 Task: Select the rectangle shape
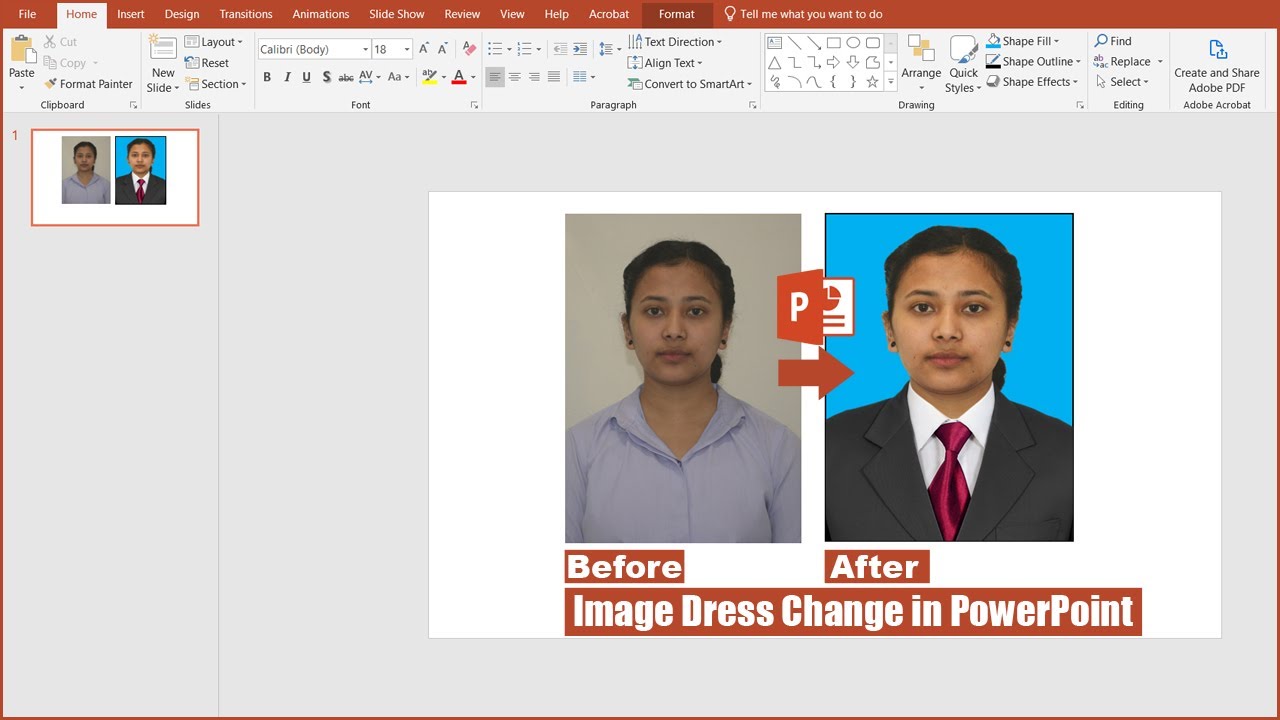point(833,43)
